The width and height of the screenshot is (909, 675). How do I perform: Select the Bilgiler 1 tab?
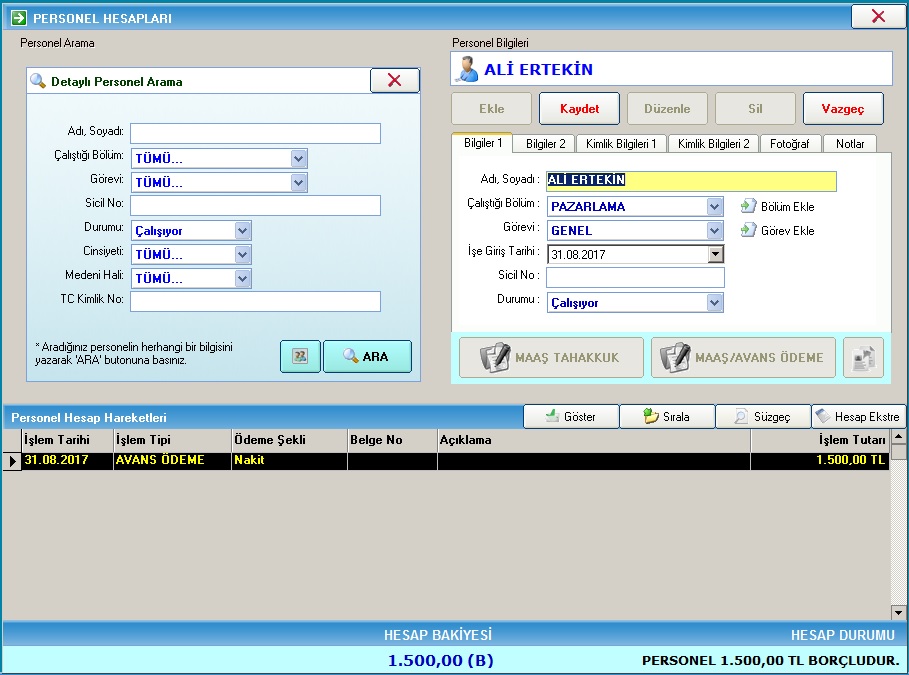[483, 143]
